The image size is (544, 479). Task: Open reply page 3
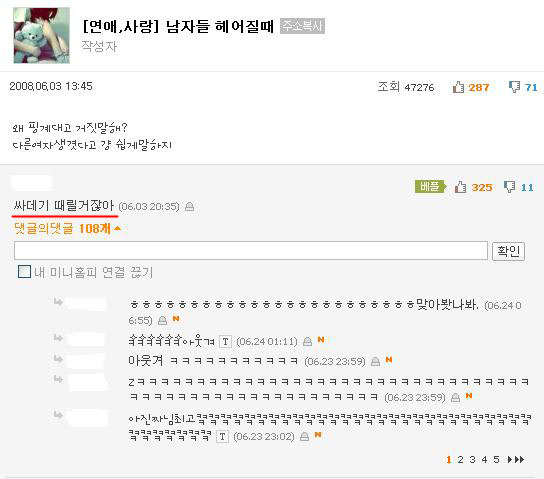(x=472, y=460)
